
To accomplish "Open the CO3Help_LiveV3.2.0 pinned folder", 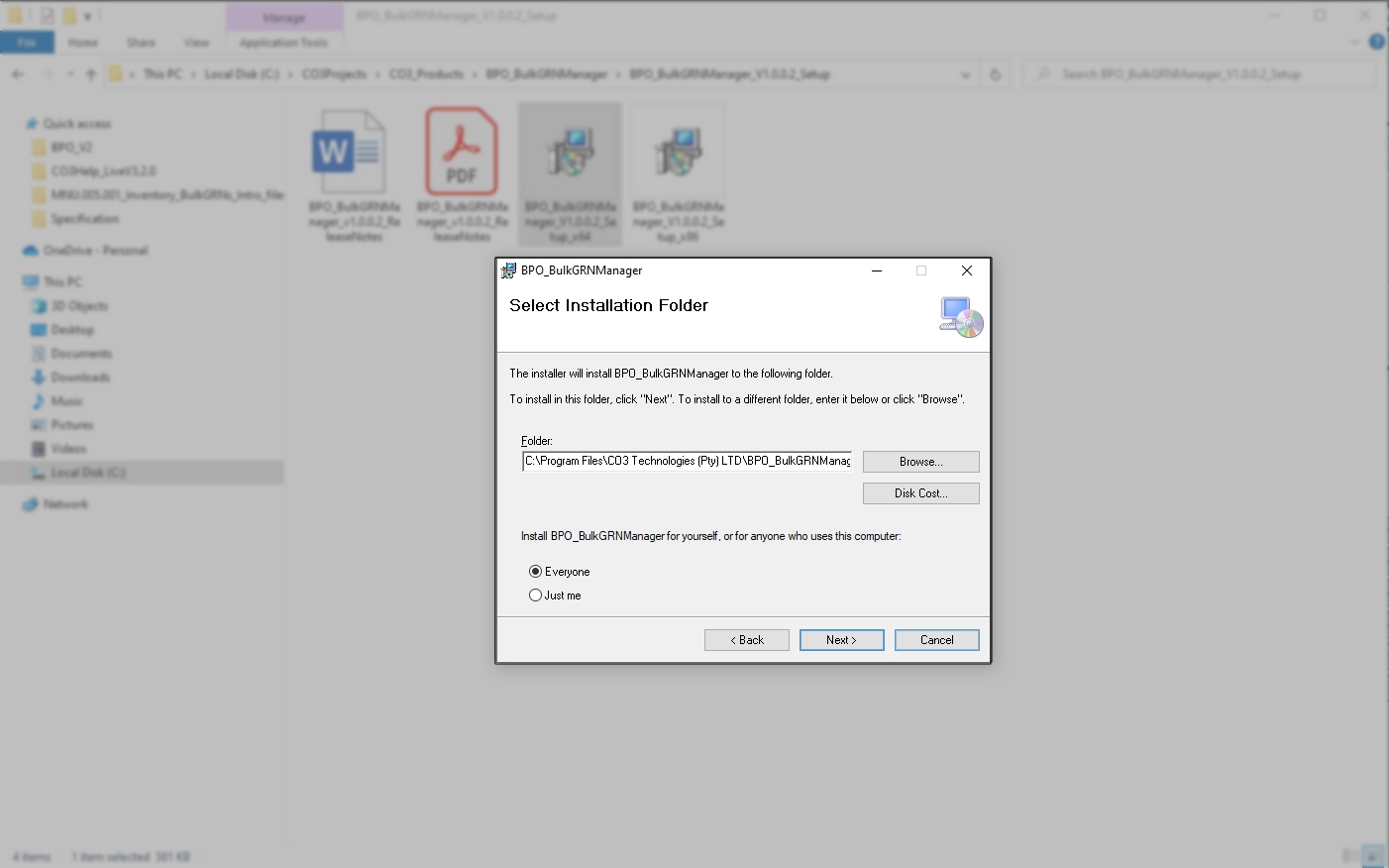I will pyautogui.click(x=103, y=171).
